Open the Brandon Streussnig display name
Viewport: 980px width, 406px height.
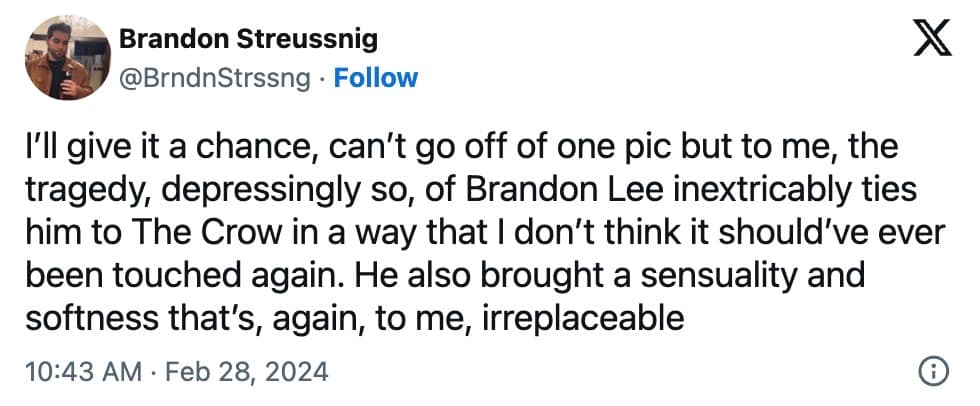click(248, 40)
